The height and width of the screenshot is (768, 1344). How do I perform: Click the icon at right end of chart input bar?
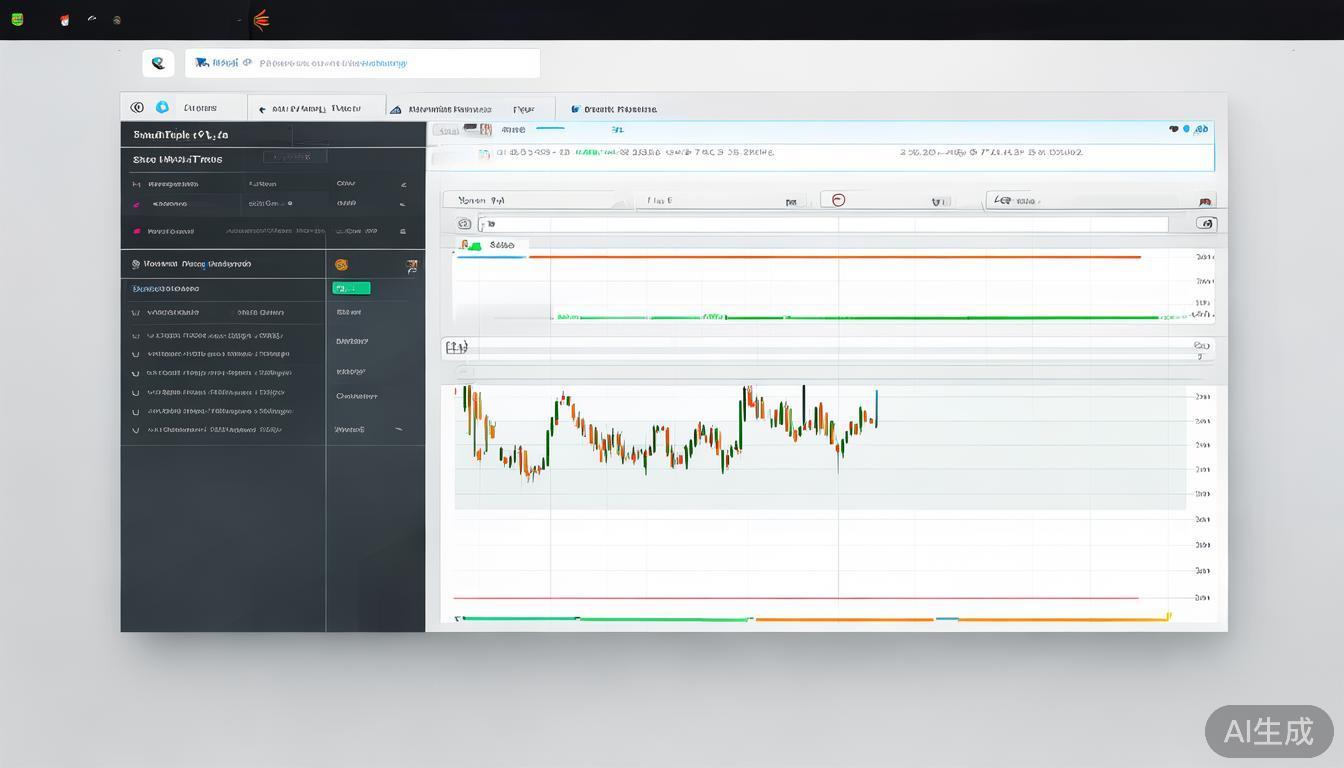pos(1206,224)
